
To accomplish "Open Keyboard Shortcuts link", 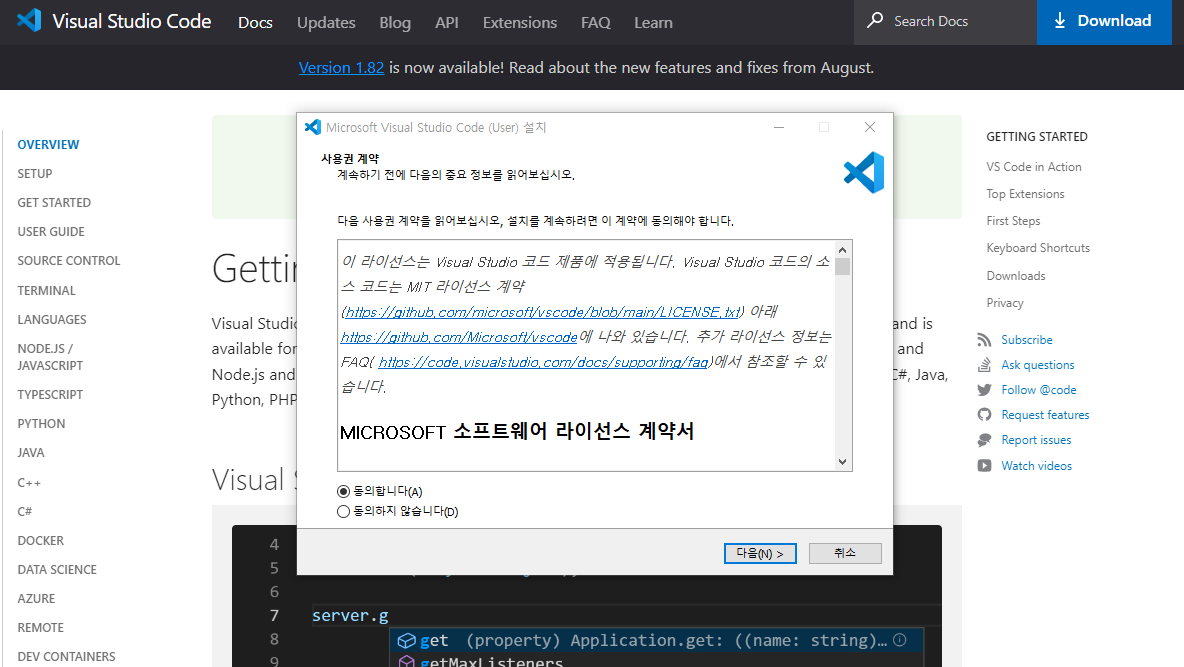I will pyautogui.click(x=1038, y=248).
